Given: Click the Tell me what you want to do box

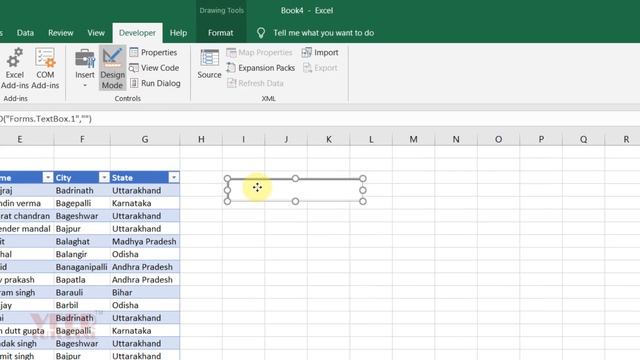Looking at the screenshot, I should tap(323, 33).
